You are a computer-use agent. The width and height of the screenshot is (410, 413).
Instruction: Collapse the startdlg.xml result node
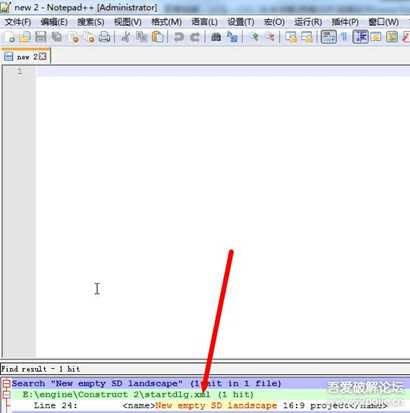[6, 395]
